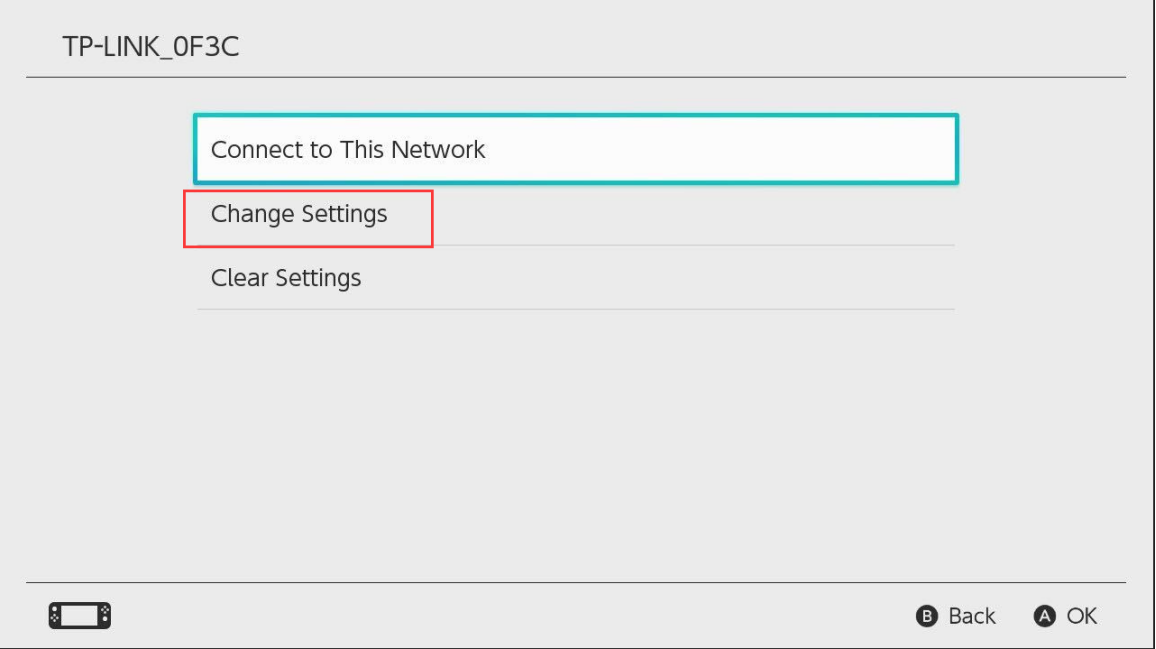This screenshot has height=649, width=1156.
Task: Click the circular A button icon
Action: [x=1044, y=616]
